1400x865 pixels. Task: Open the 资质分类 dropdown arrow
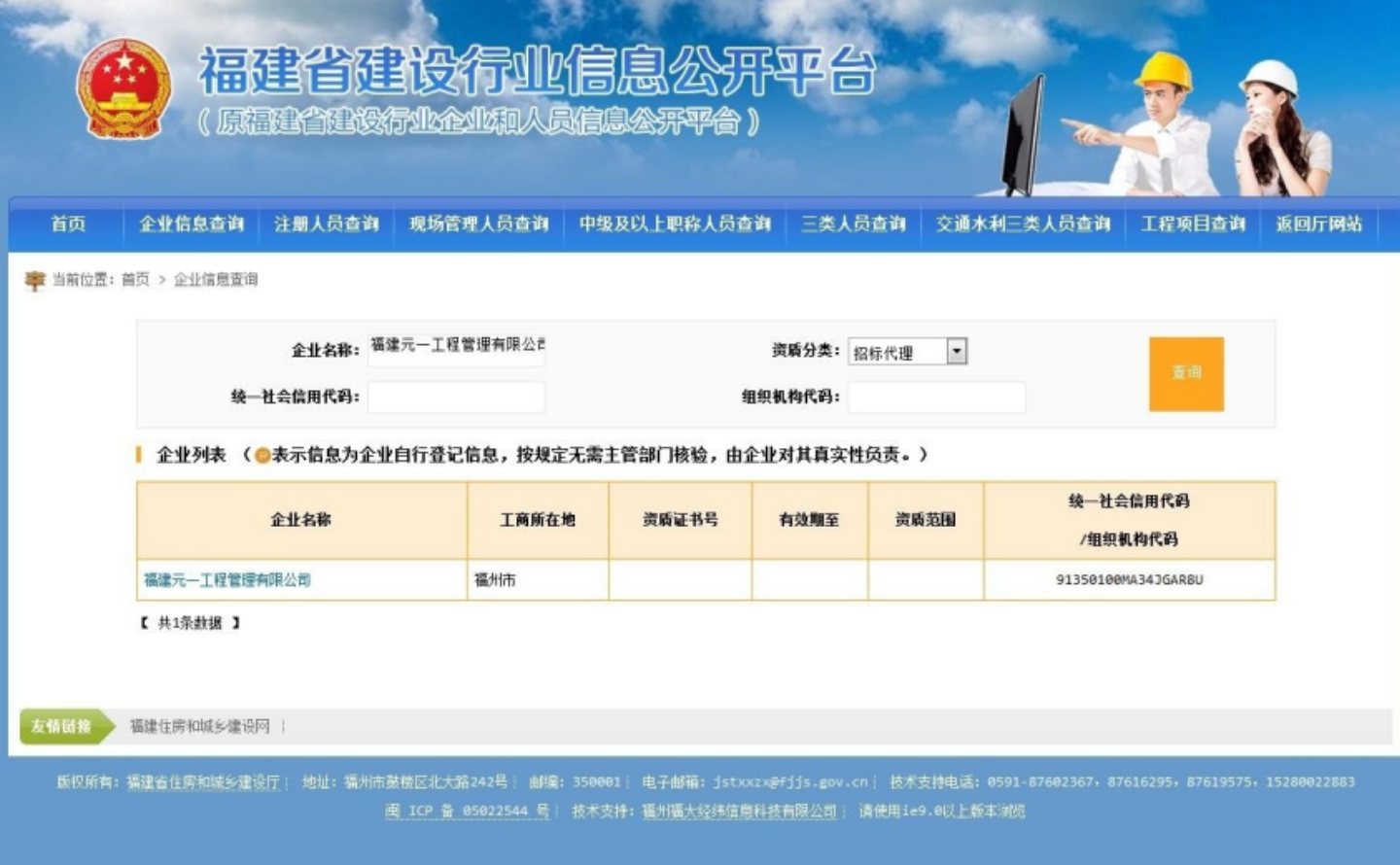(x=957, y=351)
